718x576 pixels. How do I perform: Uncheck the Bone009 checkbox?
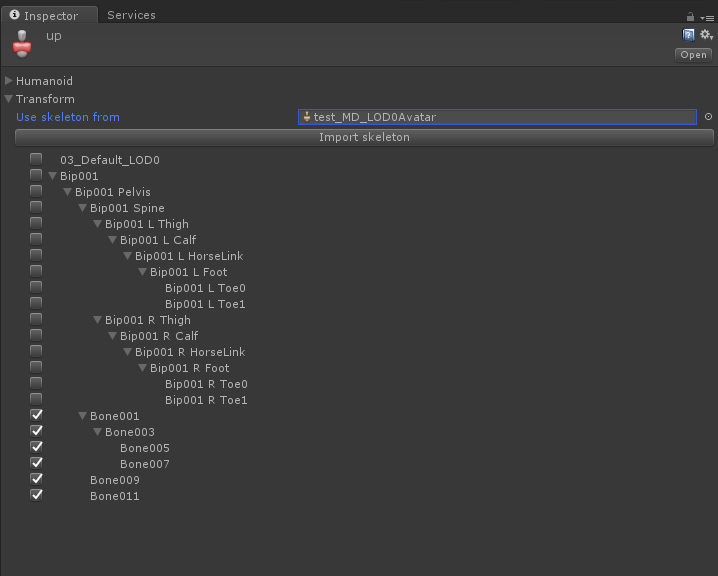point(36,479)
